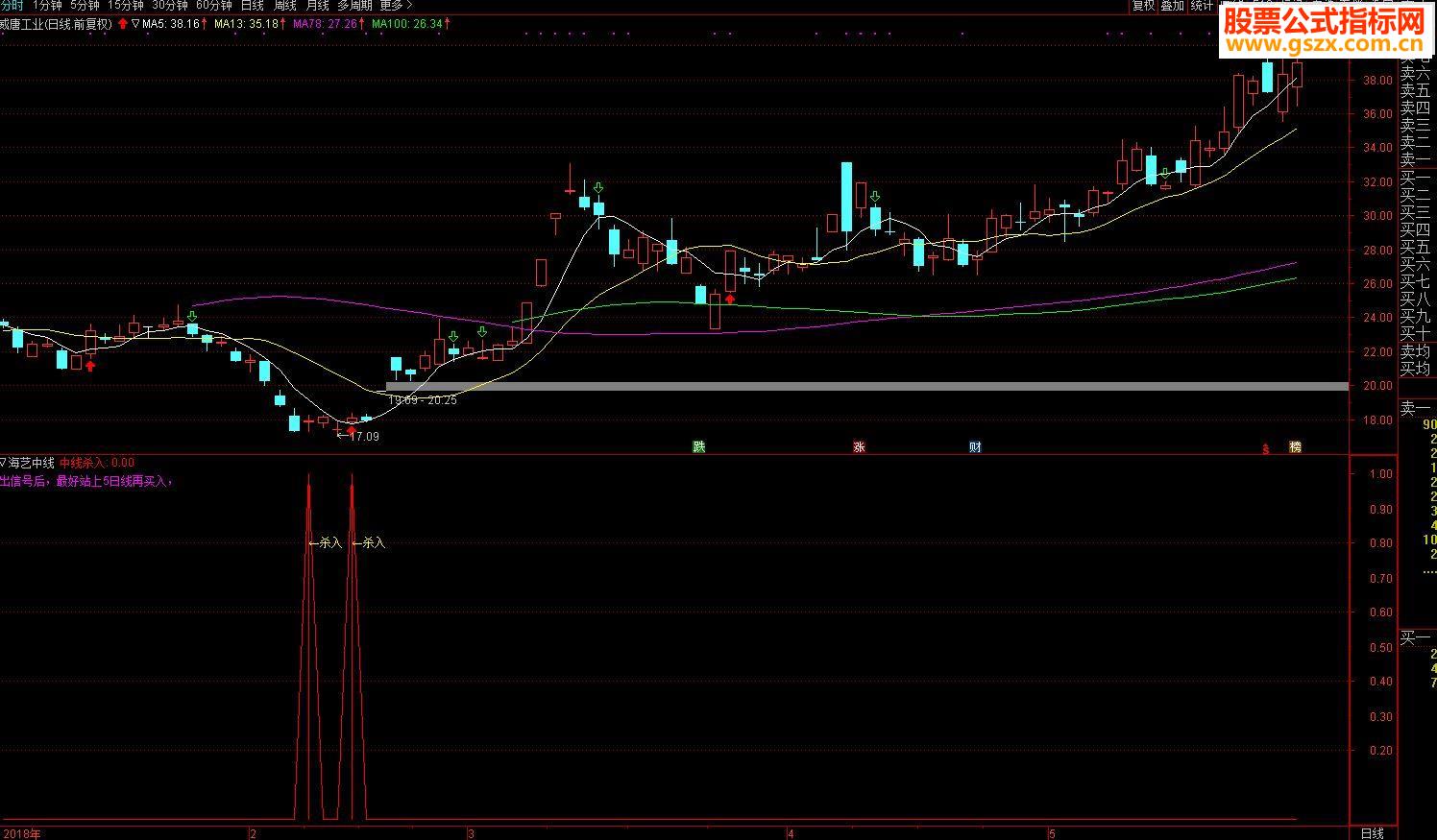Select the 60分钟 period tab
The image size is (1437, 840).
click(x=214, y=6)
